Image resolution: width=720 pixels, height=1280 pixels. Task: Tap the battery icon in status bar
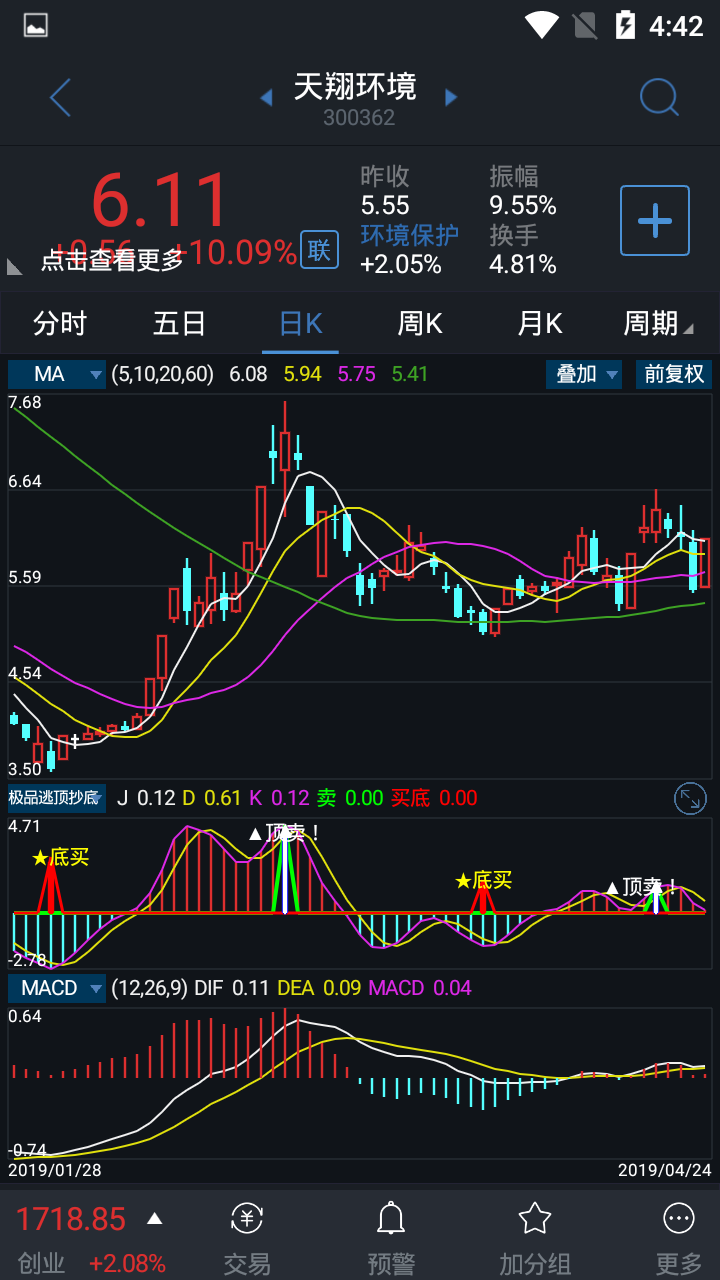click(x=625, y=24)
